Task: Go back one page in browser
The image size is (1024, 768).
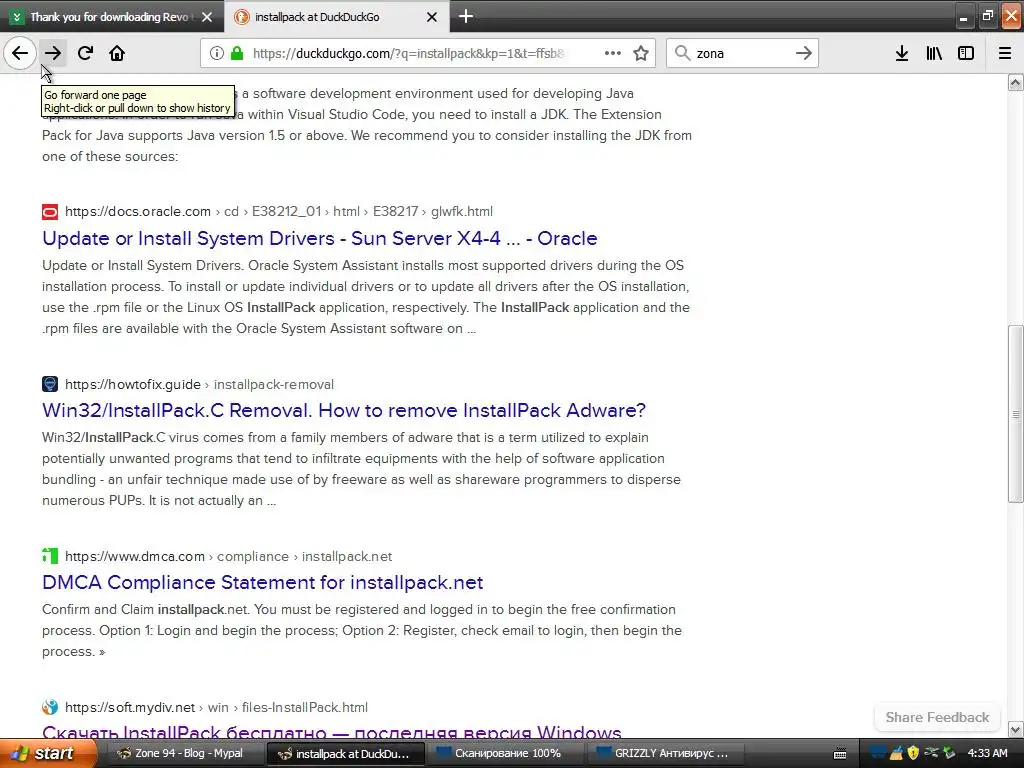Action: pyautogui.click(x=20, y=53)
